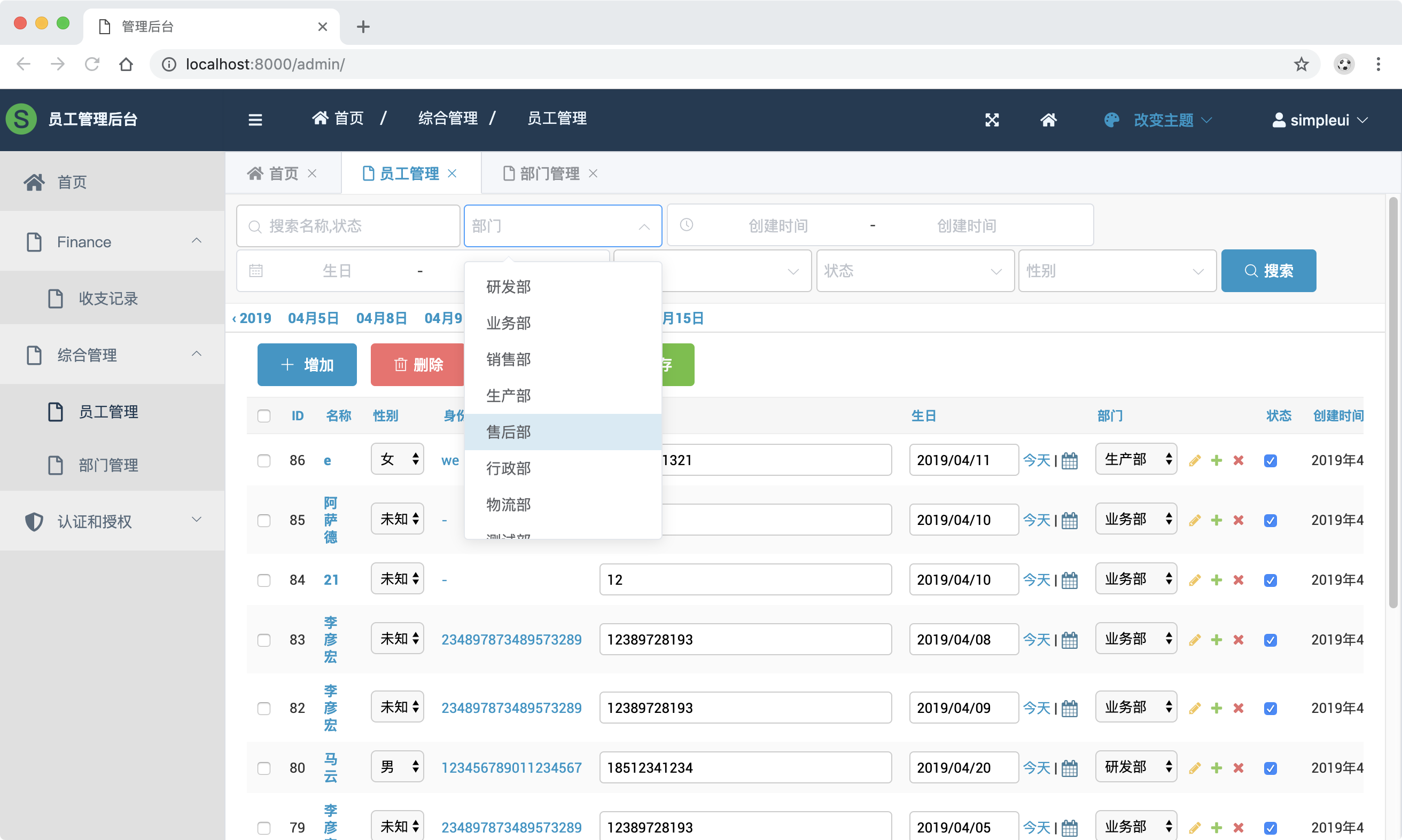1402x840 pixels.
Task: Open the 性别 filter dropdown
Action: (1117, 271)
